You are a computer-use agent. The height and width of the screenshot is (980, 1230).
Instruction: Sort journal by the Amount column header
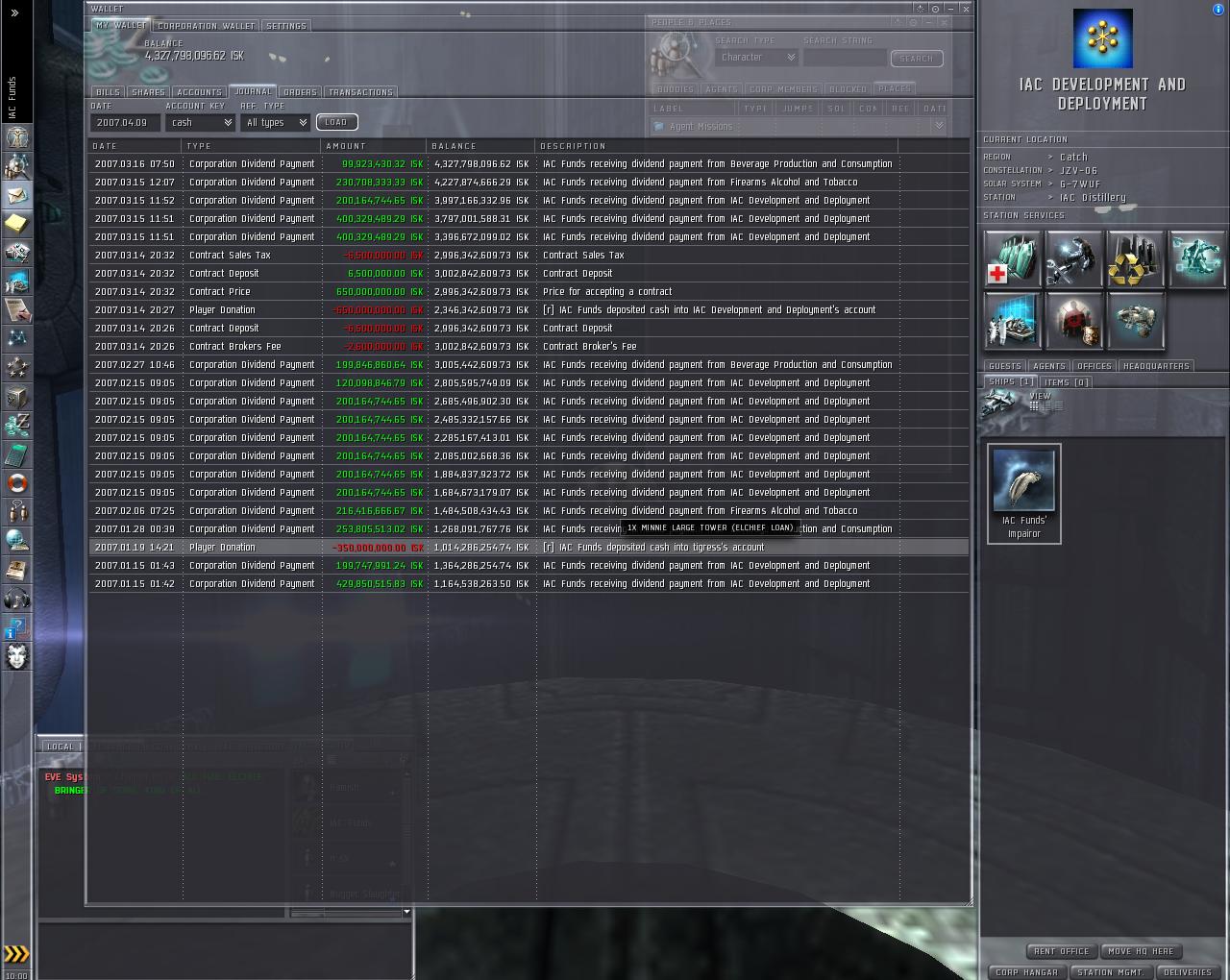click(x=374, y=146)
